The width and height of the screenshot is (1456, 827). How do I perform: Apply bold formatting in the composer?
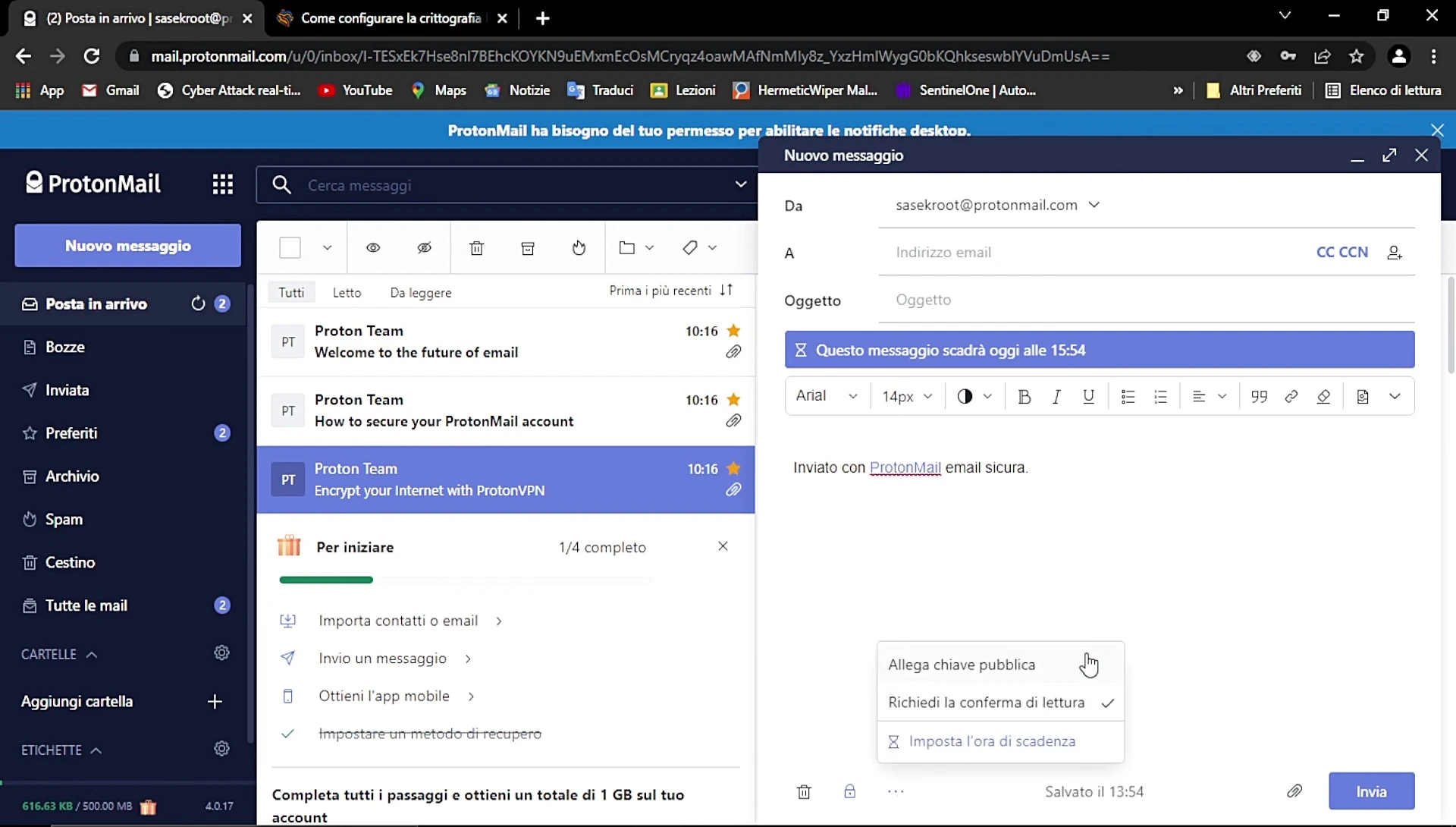click(x=1025, y=396)
